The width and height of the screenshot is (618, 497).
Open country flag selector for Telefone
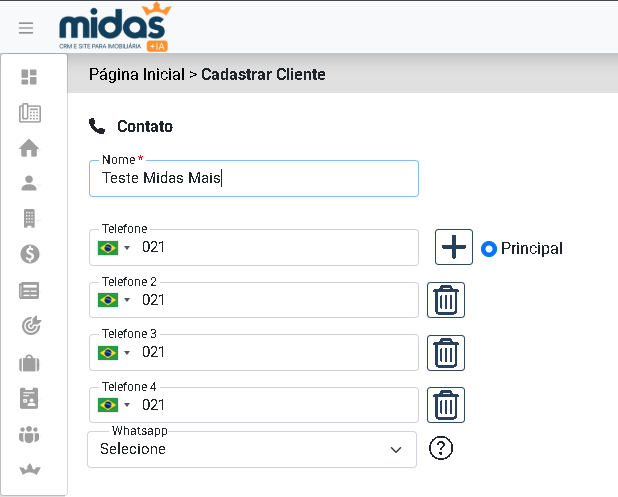[x=113, y=247]
